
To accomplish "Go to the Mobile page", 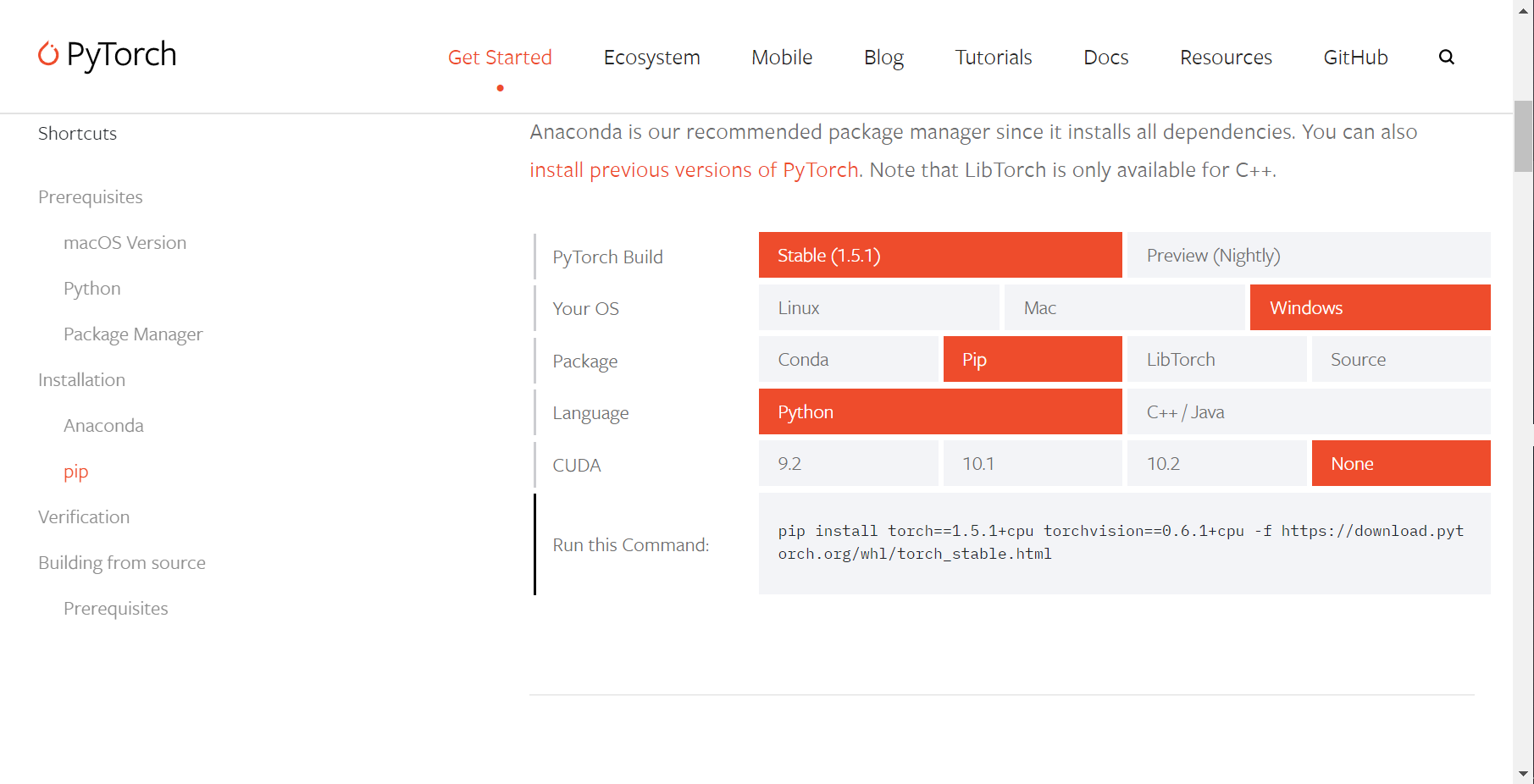I will click(x=782, y=57).
